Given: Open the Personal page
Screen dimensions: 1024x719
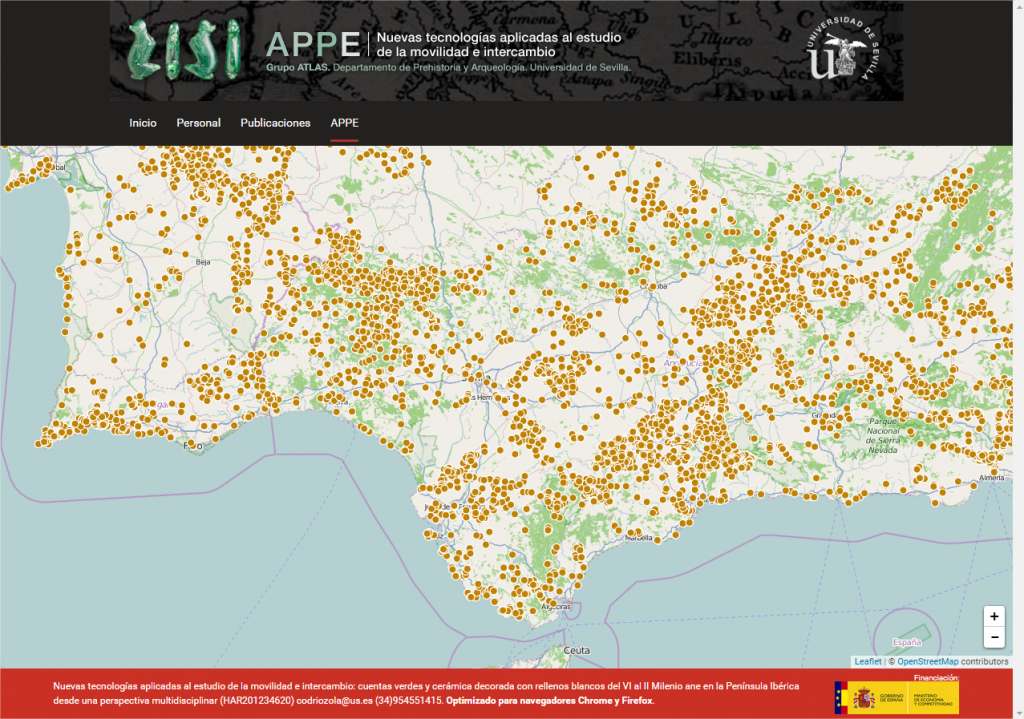Looking at the screenshot, I should [x=199, y=123].
